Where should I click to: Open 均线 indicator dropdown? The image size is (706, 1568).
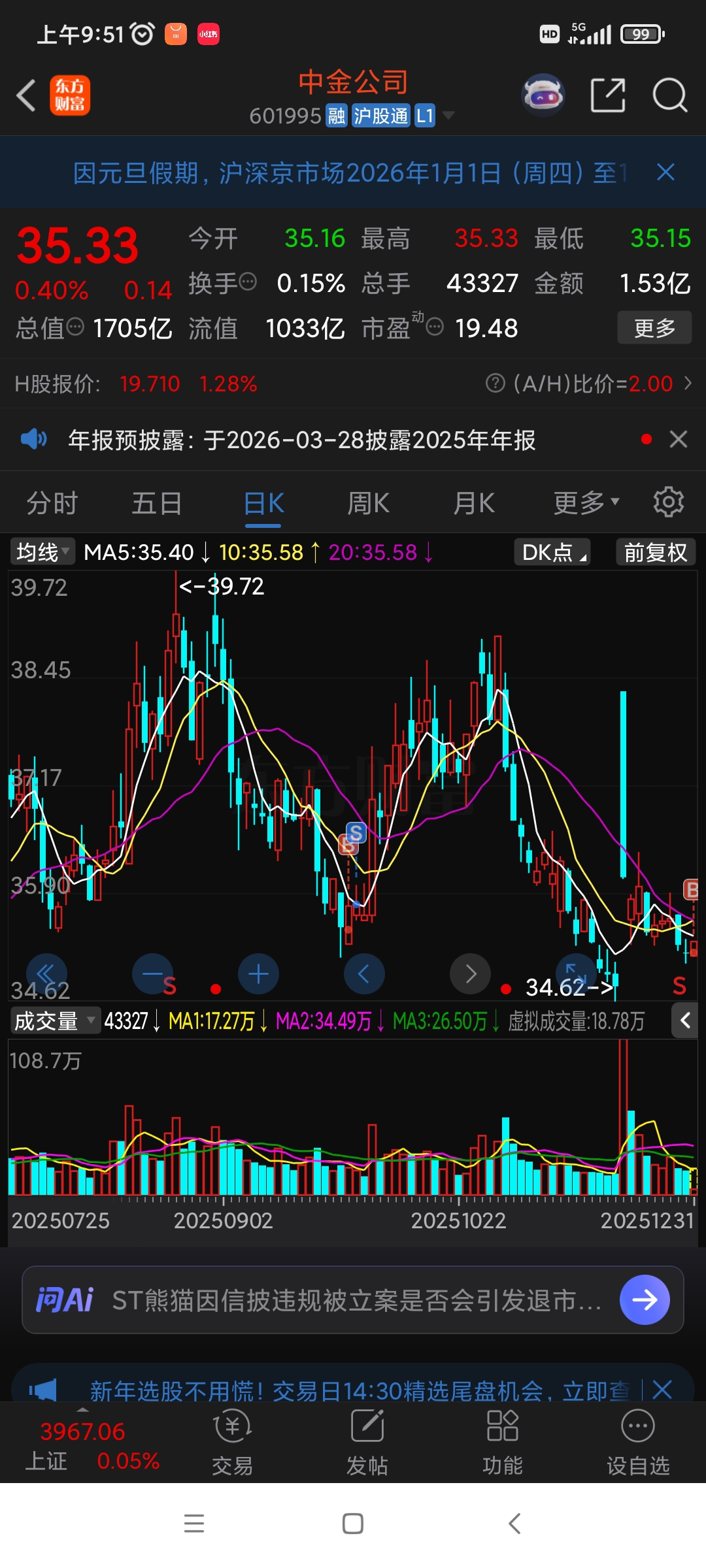point(42,552)
